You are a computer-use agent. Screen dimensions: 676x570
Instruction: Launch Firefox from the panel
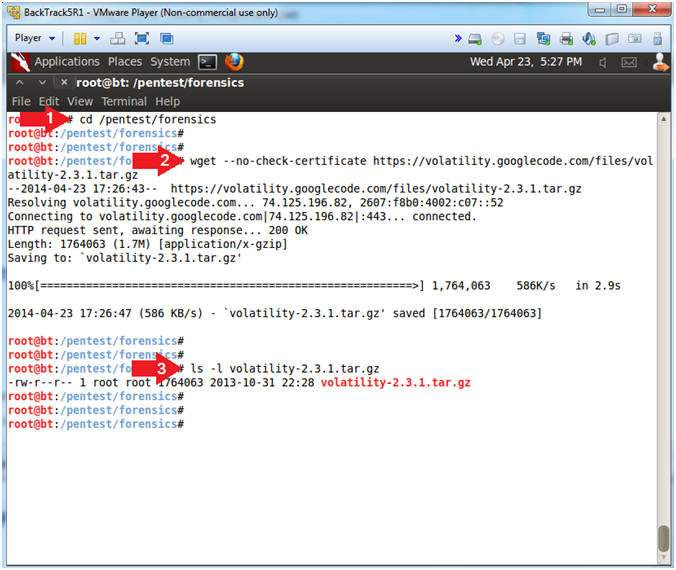pos(234,62)
